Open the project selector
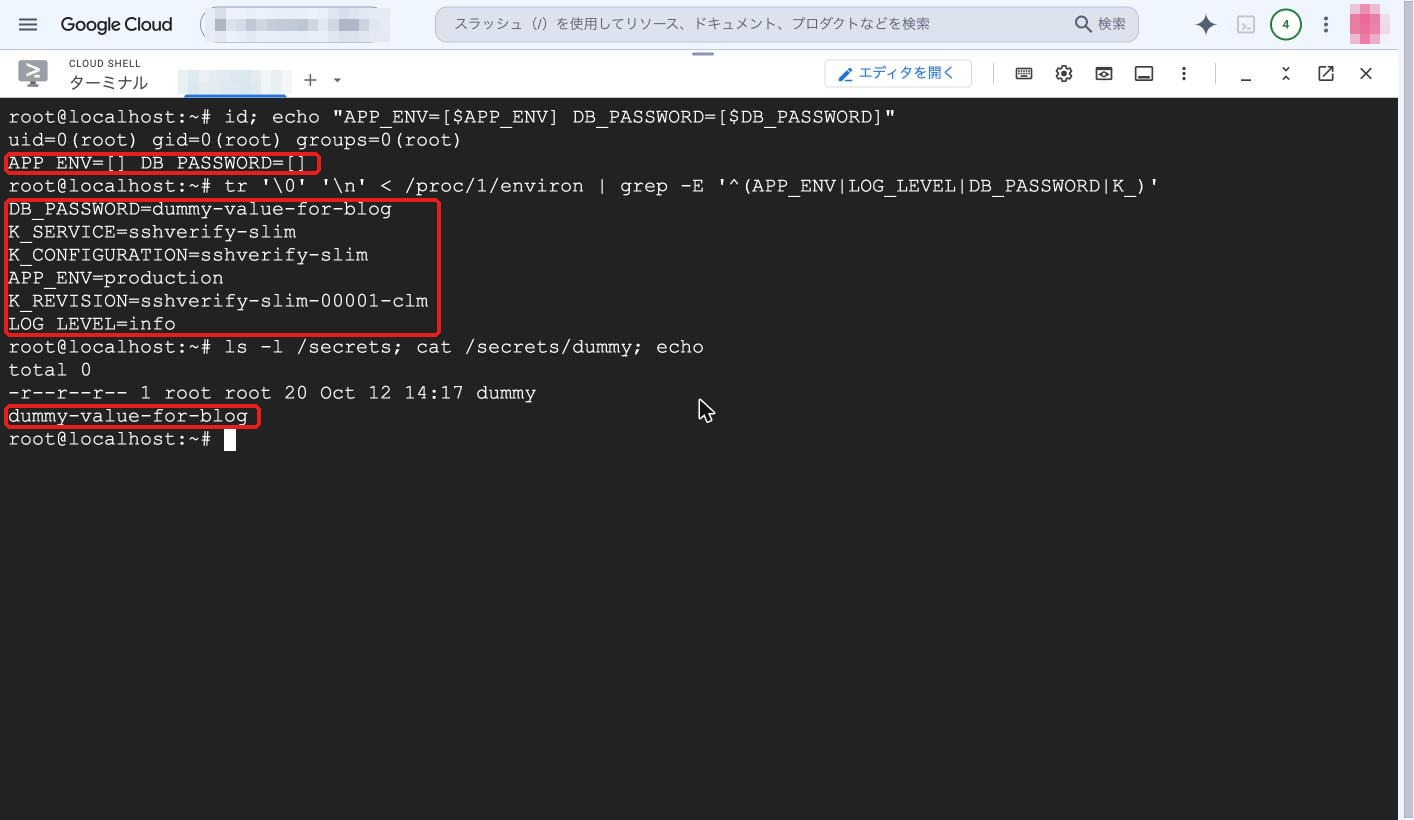The width and height of the screenshot is (1414, 820). (295, 24)
